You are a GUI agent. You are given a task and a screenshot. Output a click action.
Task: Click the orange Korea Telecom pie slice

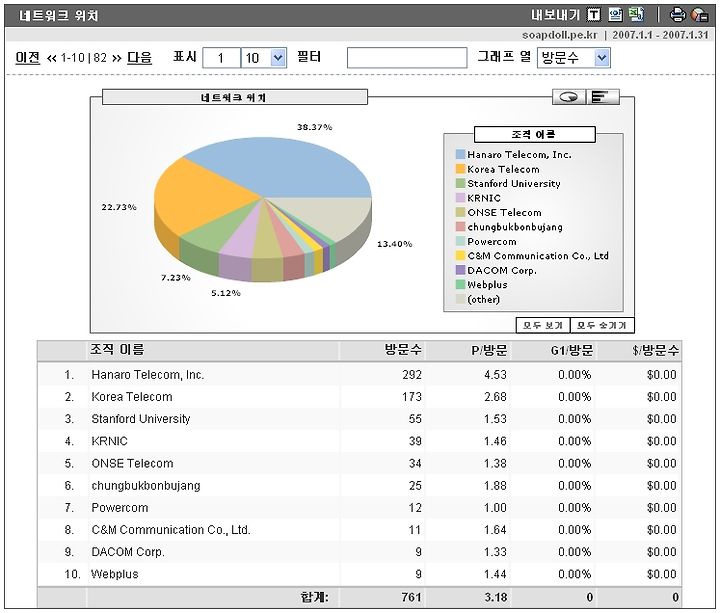(x=202, y=197)
